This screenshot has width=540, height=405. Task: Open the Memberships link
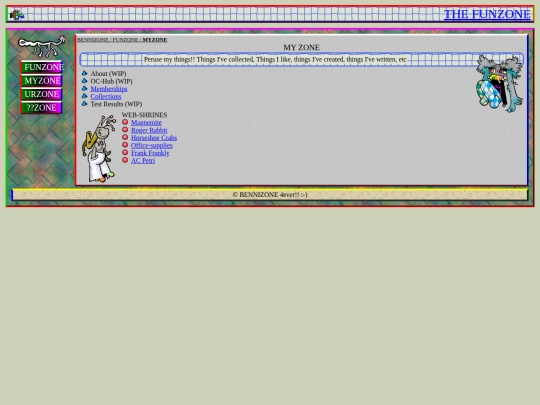pos(109,89)
